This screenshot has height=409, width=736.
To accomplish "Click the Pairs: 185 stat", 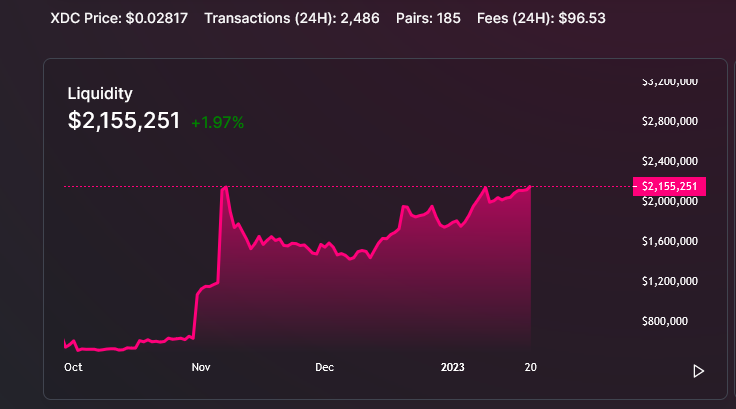I will [428, 18].
